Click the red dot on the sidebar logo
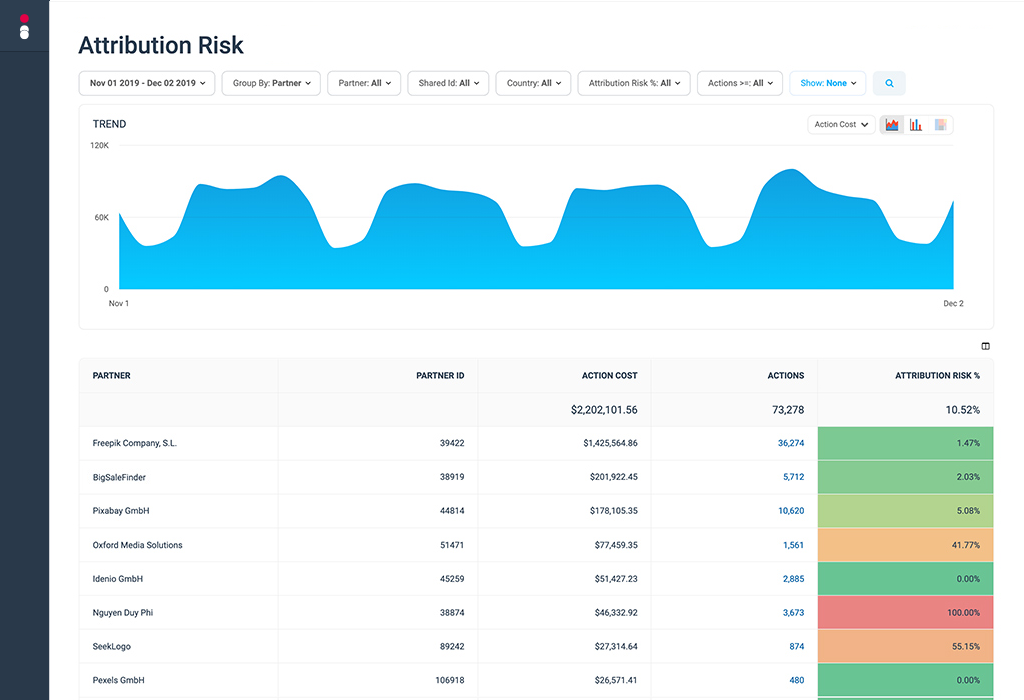1024x700 pixels. [x=24, y=19]
